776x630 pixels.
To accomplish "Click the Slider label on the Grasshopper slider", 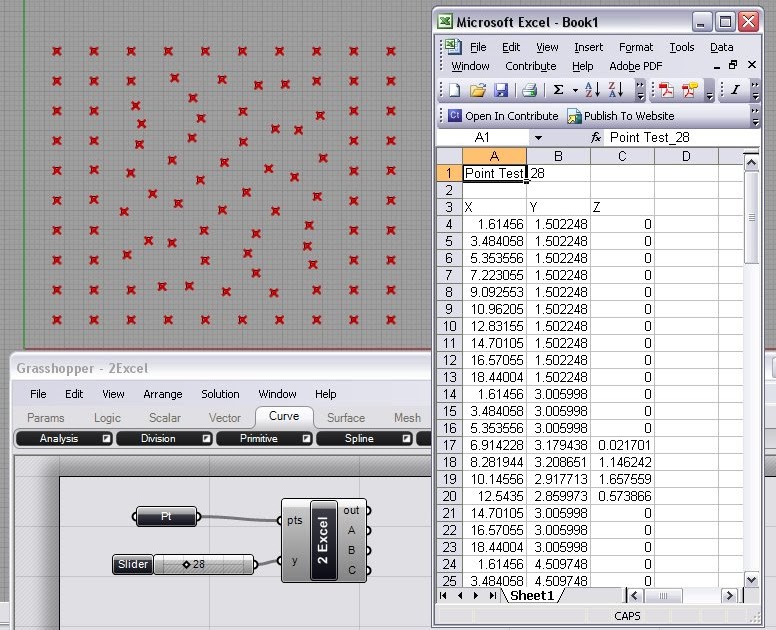I will (x=133, y=564).
